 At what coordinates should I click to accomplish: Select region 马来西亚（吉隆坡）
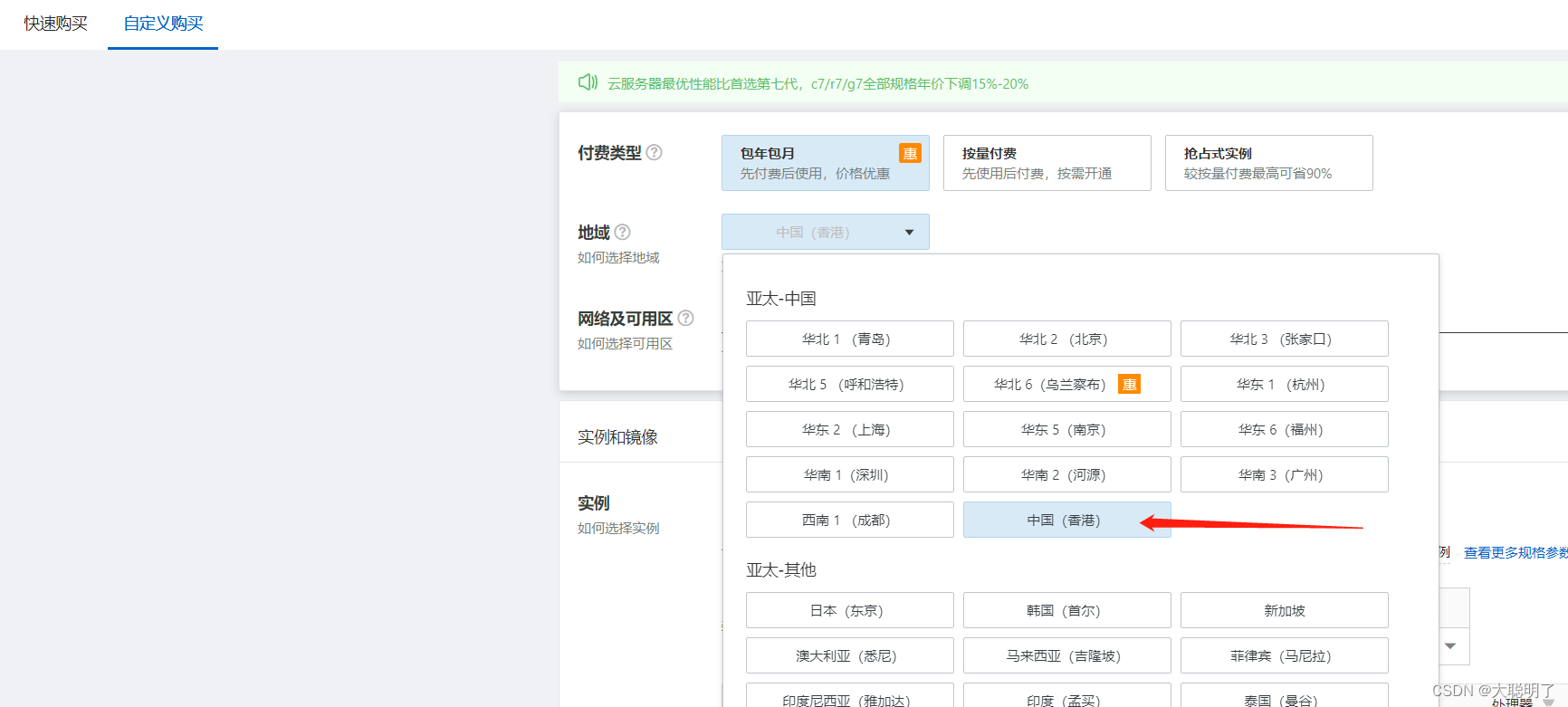(1067, 655)
